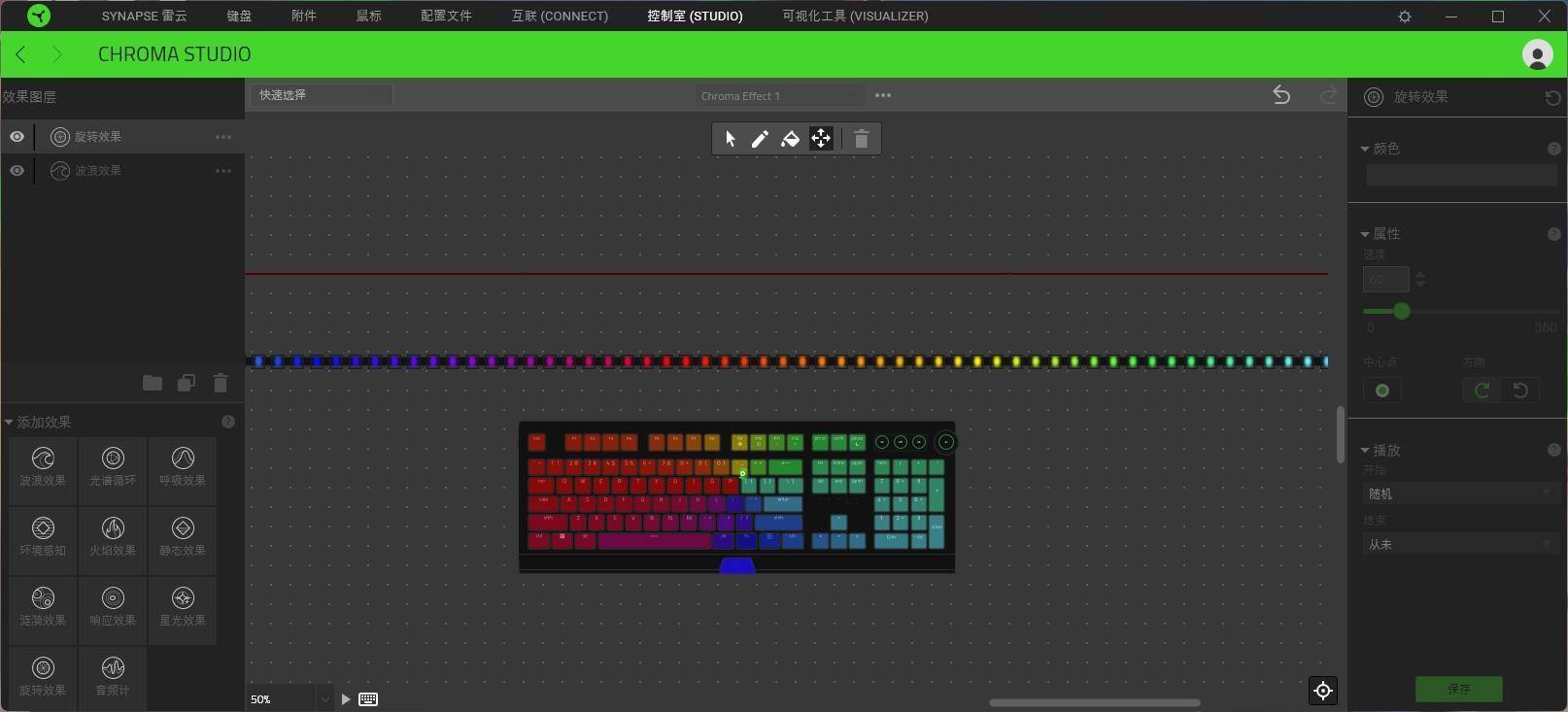Open the 开始 dropdown showing 随机
This screenshot has height=712, width=1568.
[x=1460, y=493]
